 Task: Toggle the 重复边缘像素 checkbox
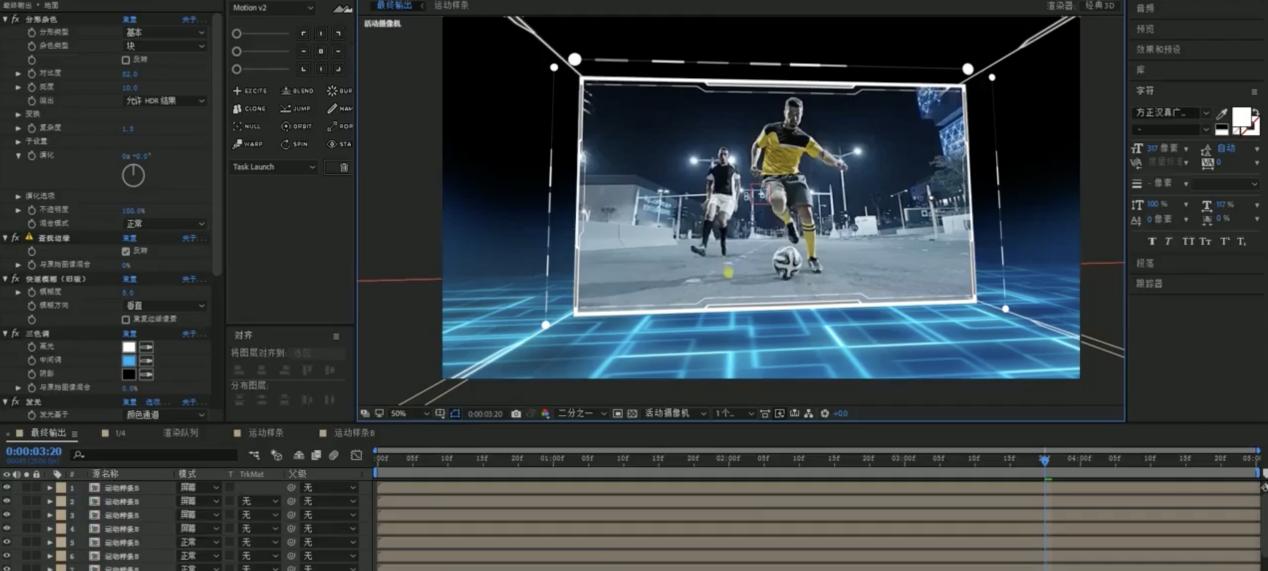[126, 320]
